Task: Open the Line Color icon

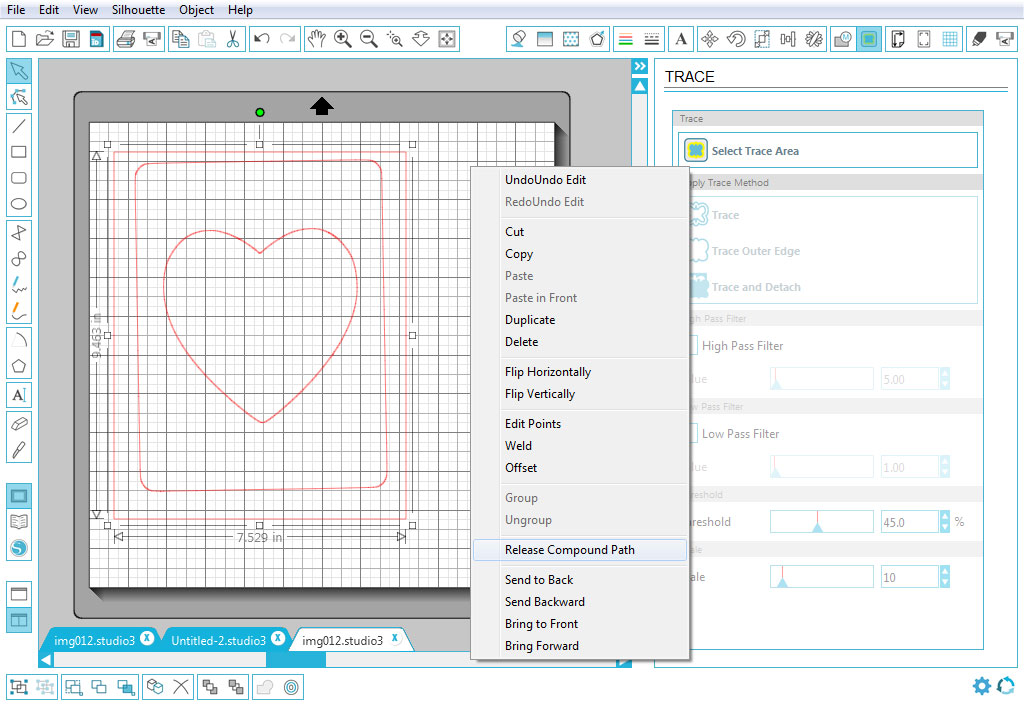Action: (625, 39)
